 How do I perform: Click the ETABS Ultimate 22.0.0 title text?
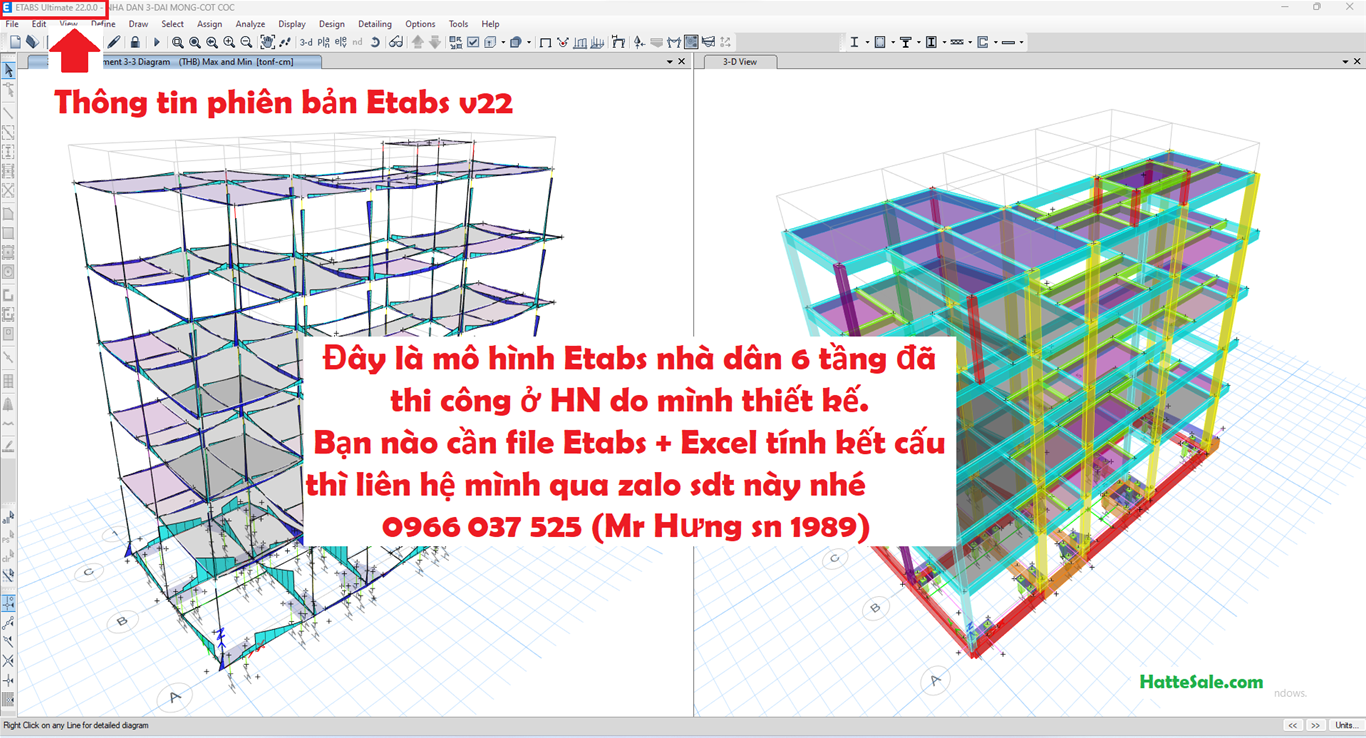pos(57,7)
